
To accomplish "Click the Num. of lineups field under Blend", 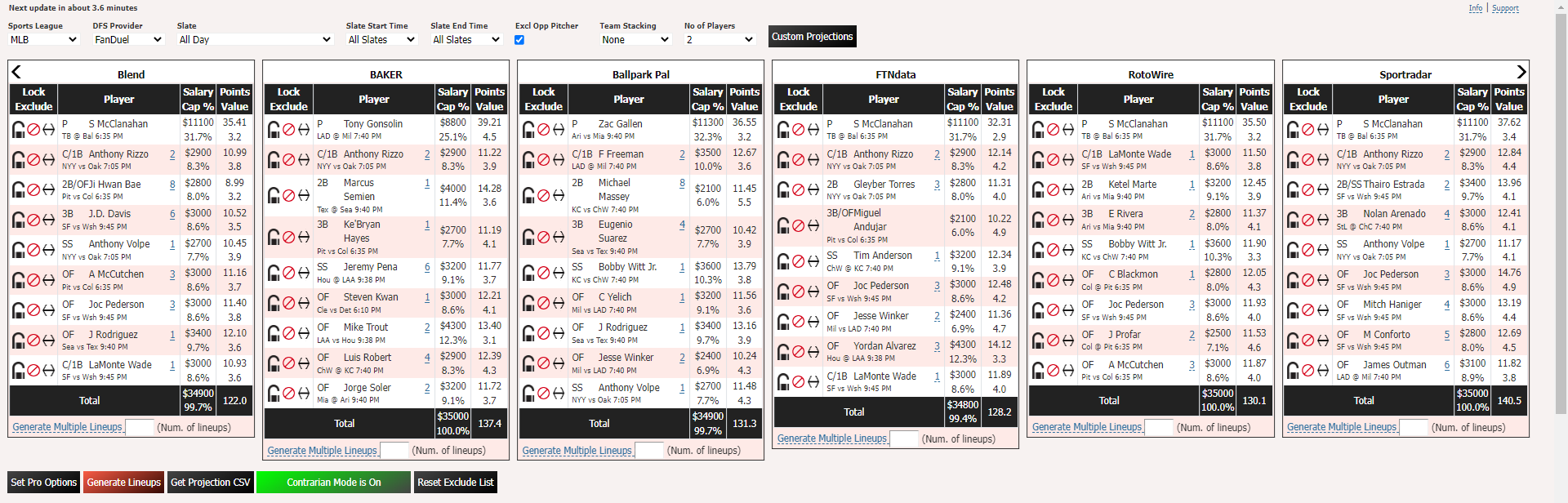I will coord(139,427).
